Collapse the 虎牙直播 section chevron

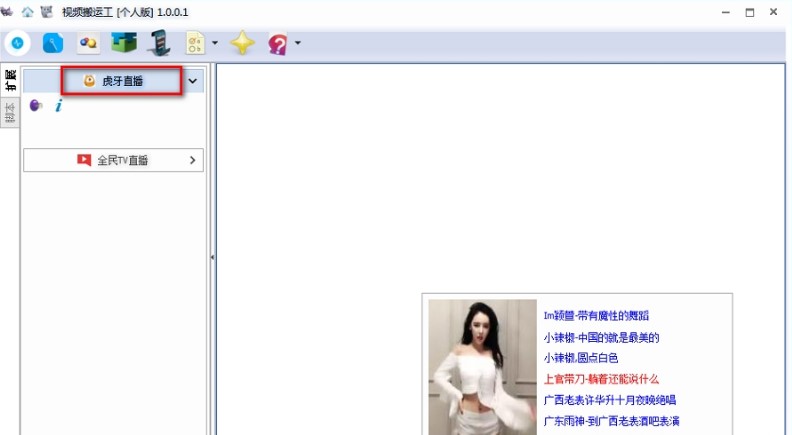(193, 81)
